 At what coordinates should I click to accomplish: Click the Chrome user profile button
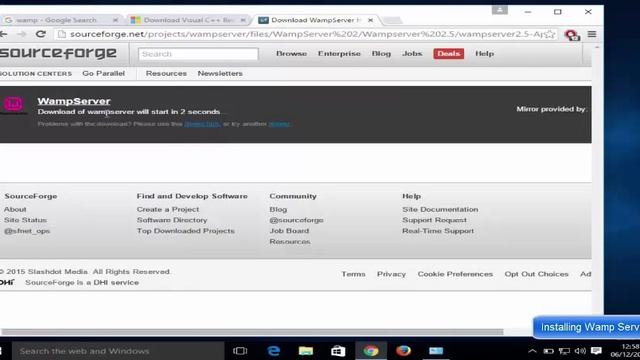pos(500,10)
